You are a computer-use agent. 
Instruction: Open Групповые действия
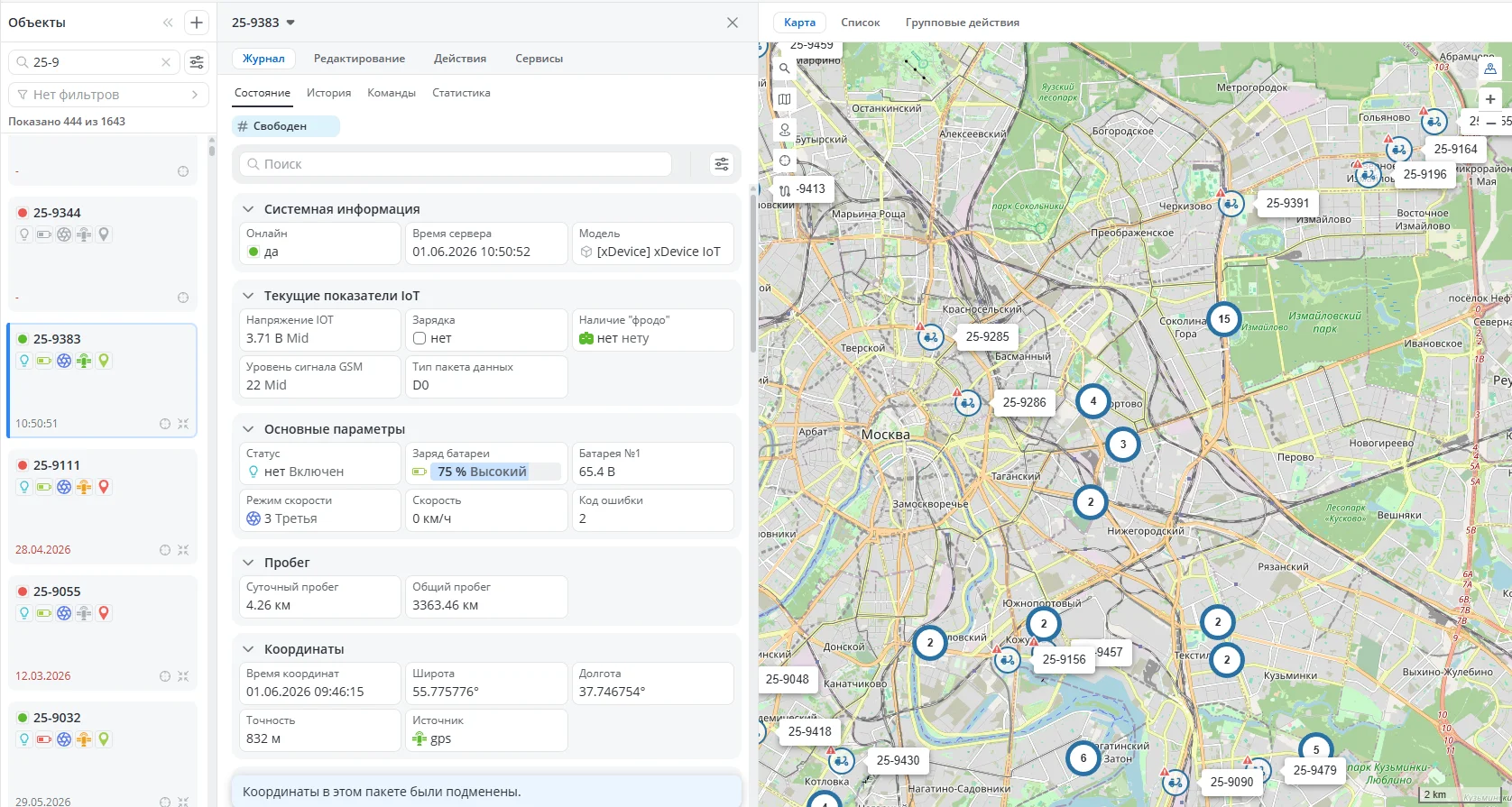click(x=963, y=23)
